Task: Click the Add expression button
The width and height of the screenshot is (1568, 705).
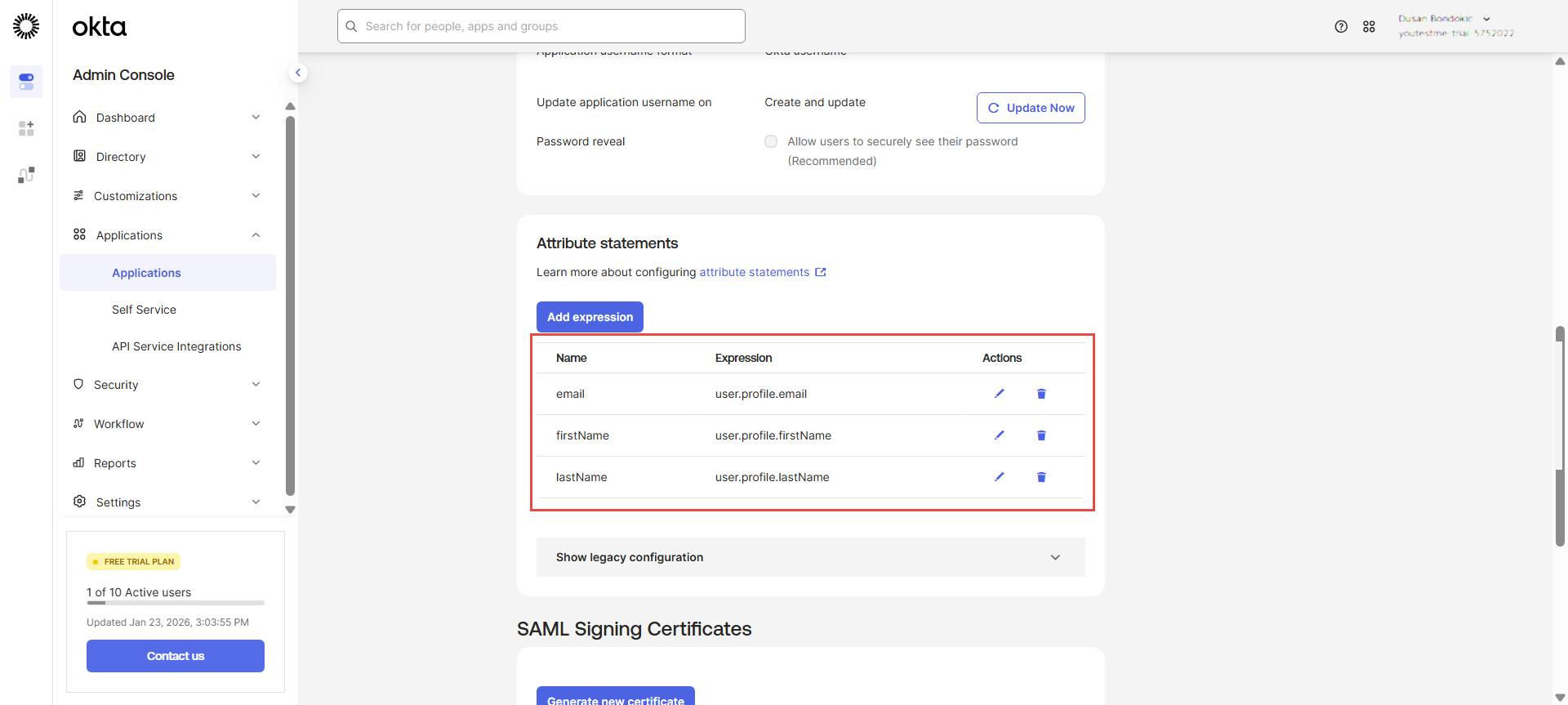Action: (590, 317)
